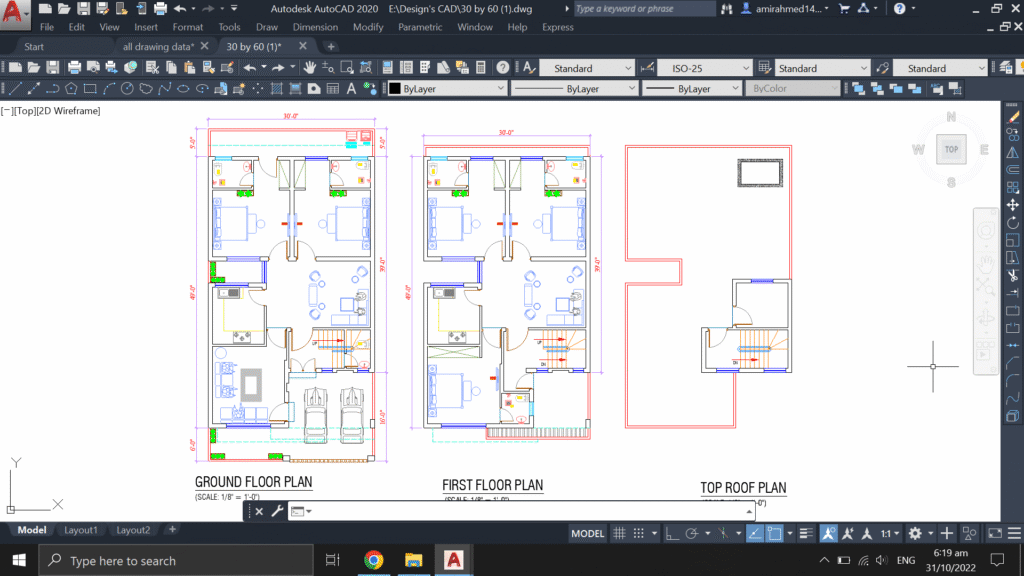Open the Text Style Standard dropdown
The width and height of the screenshot is (1024, 576).
(586, 68)
